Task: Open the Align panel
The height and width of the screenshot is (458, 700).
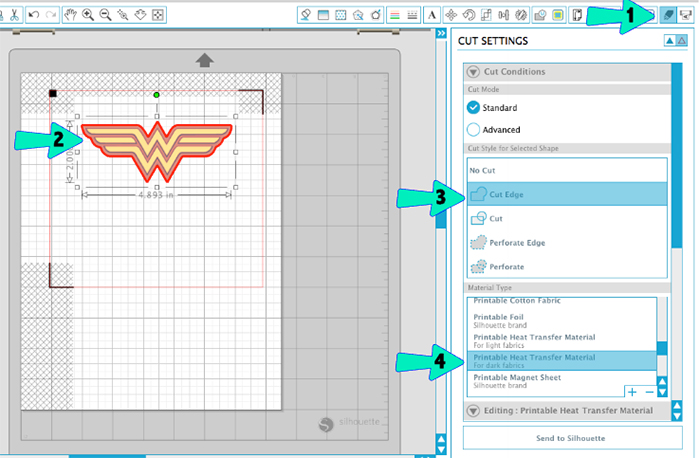Action: [504, 15]
